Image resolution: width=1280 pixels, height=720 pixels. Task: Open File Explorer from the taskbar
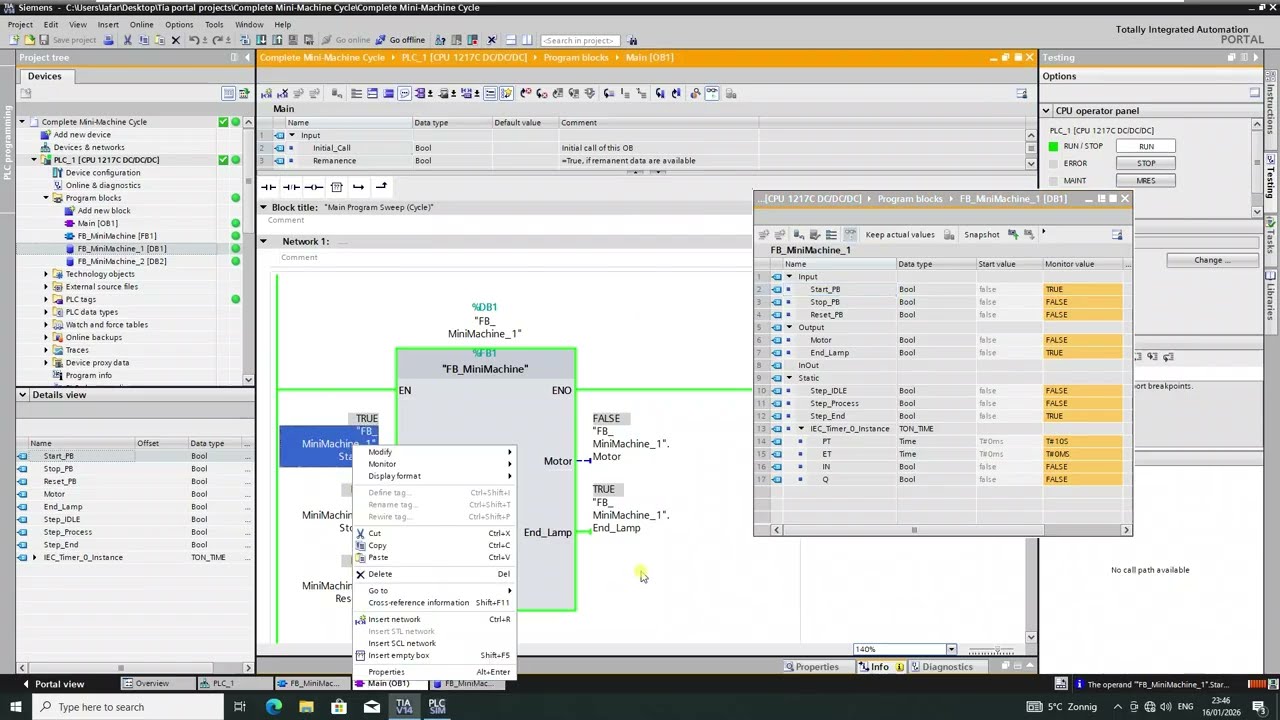click(x=306, y=706)
